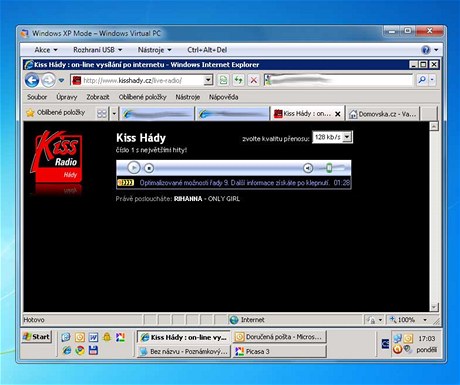
Task: Click the floppy disk save icon in quick launch
Action: [93, 350]
